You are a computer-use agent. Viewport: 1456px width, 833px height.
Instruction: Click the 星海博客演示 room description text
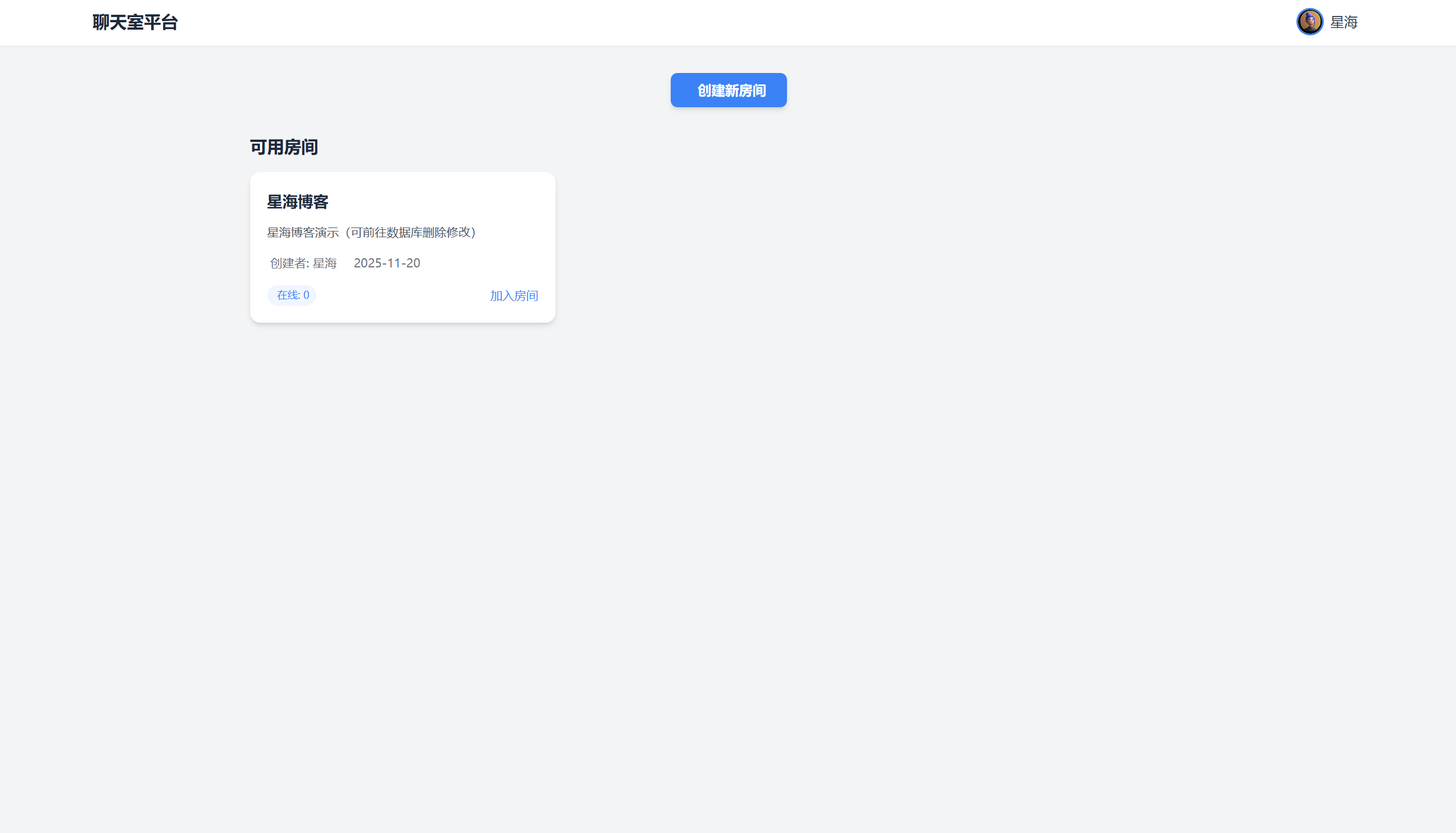(303, 232)
